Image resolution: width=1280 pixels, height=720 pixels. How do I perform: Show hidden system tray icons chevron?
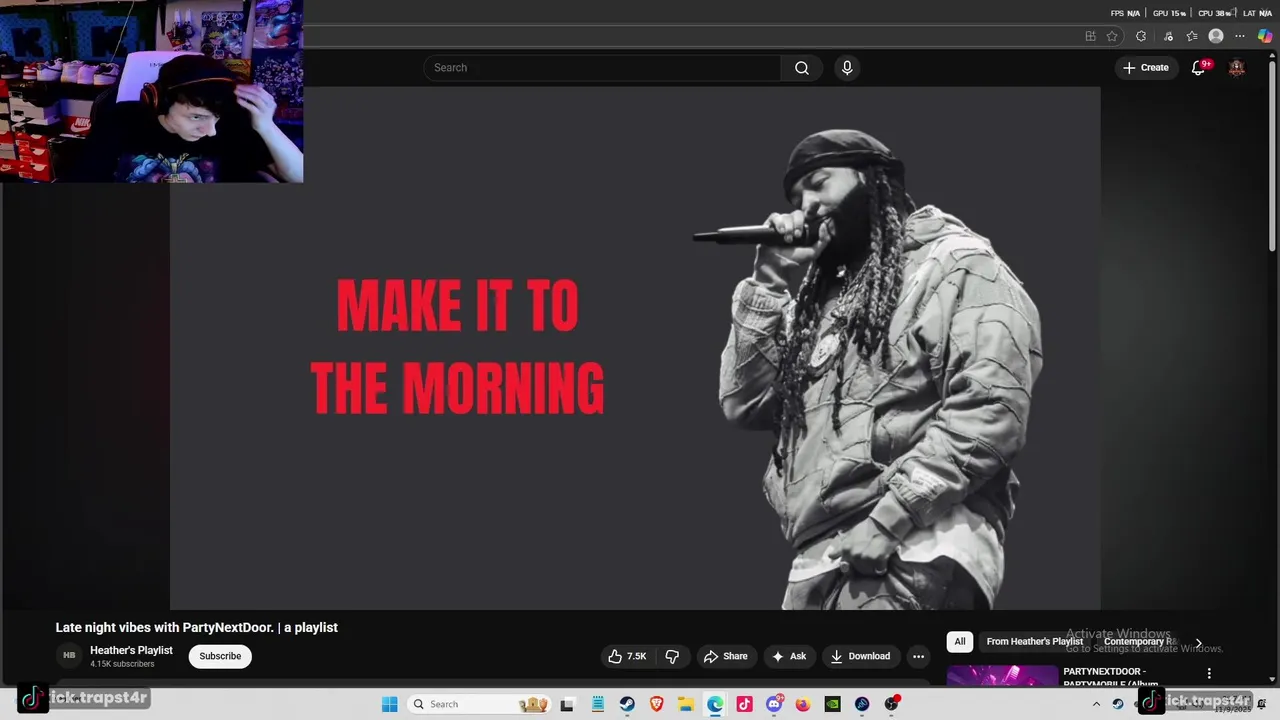coord(1096,704)
